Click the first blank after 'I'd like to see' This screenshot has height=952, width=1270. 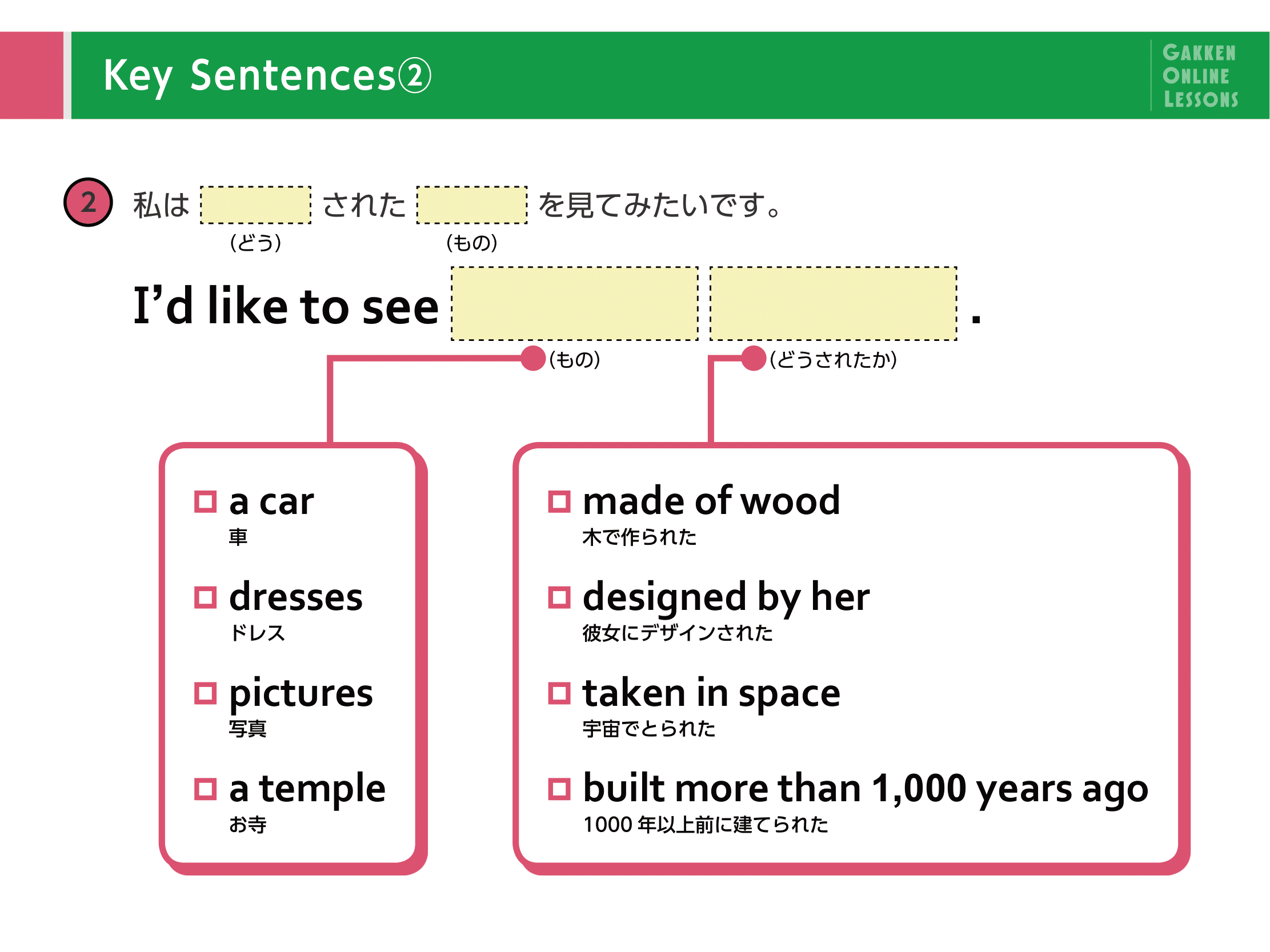click(x=574, y=304)
